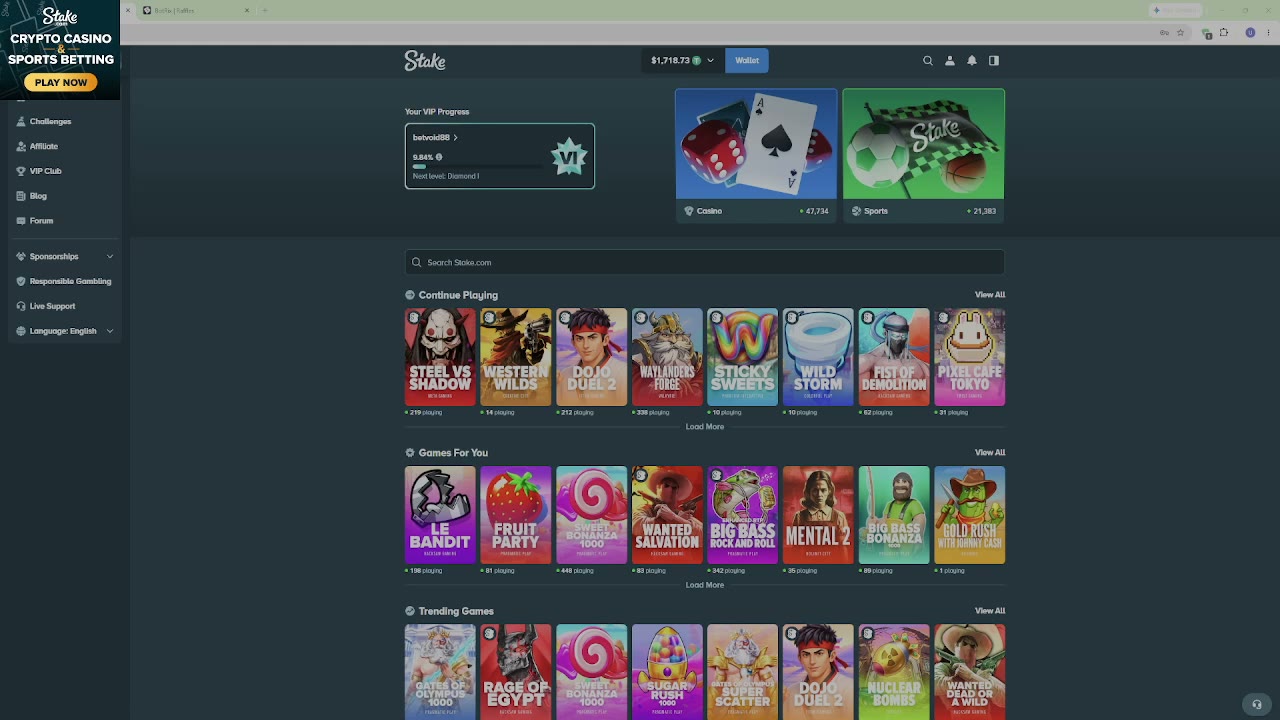Image resolution: width=1280 pixels, height=720 pixels.
Task: Click the Sports ball icon under card
Action: [856, 211]
